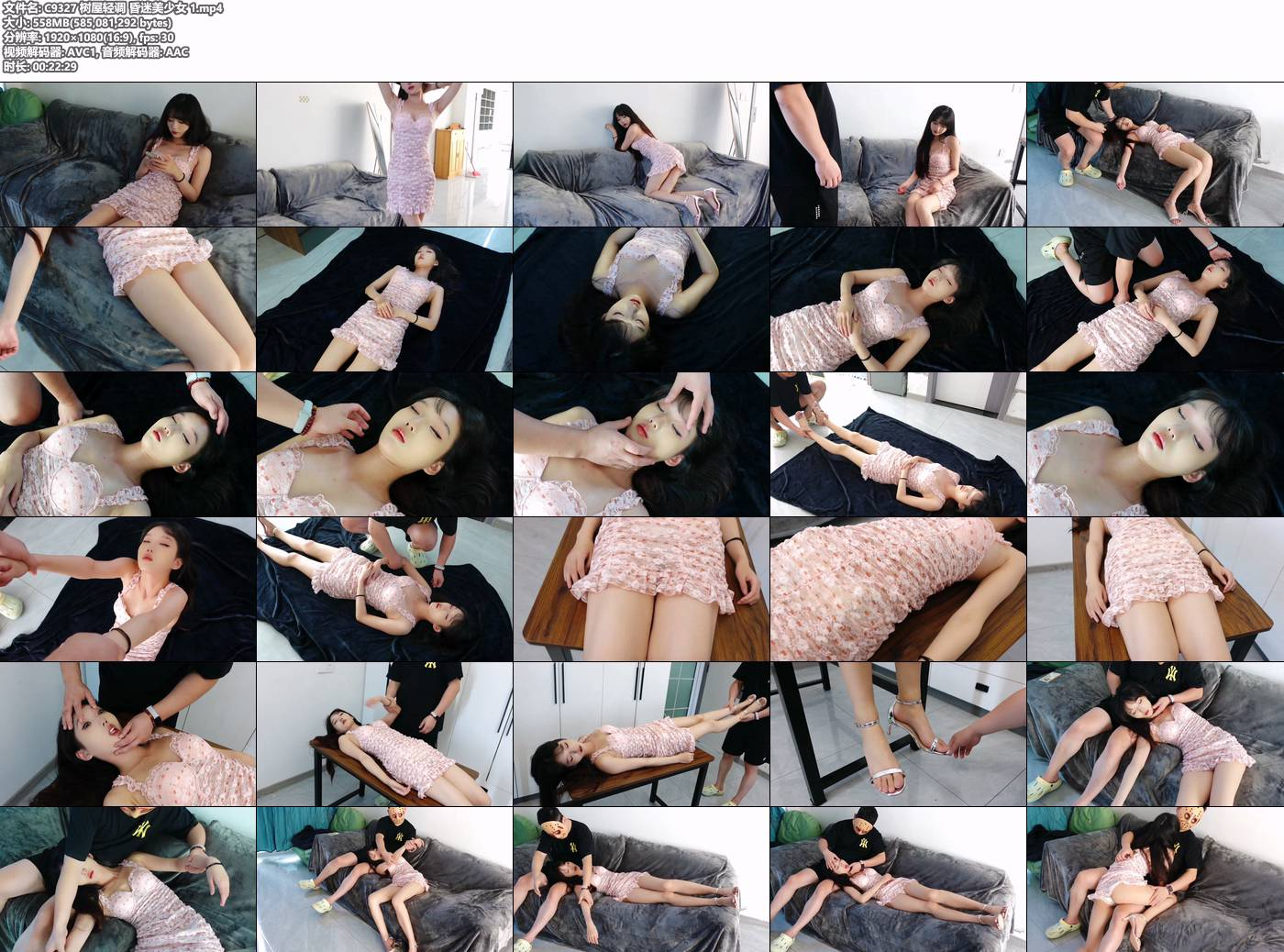1284x952 pixels.
Task: Open thumbnail of woman looking at phone
Action: (127, 154)
